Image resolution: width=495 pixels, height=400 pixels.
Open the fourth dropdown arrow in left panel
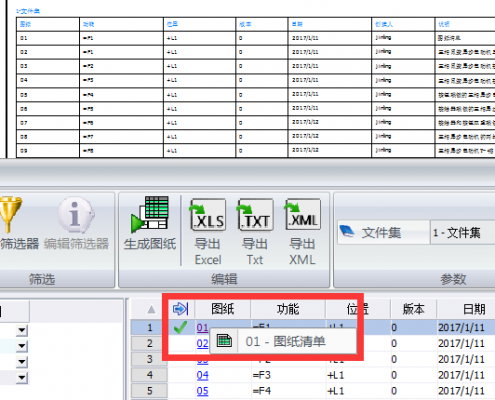click(x=22, y=378)
